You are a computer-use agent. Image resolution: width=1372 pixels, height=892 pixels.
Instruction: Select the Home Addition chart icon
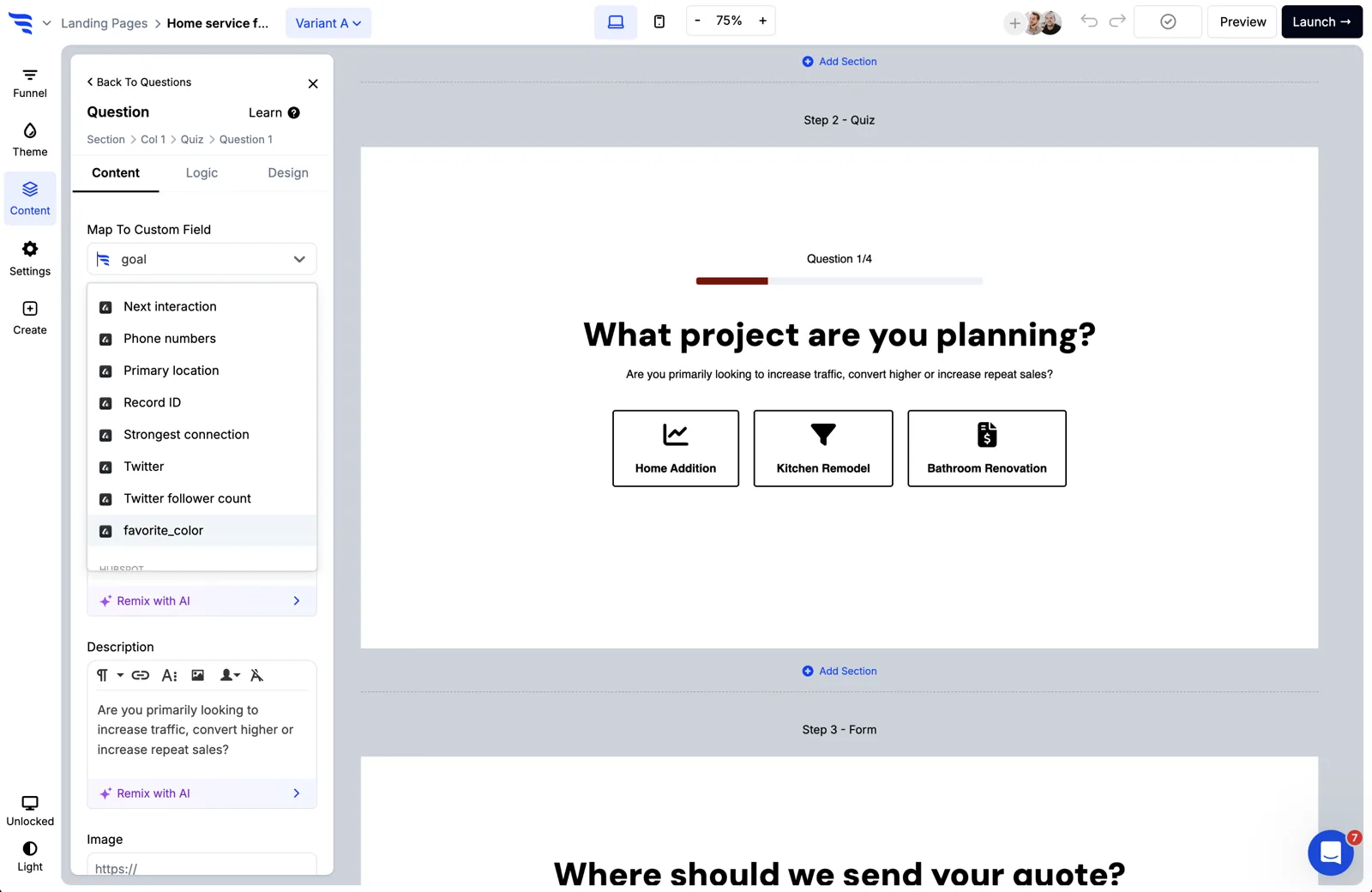[676, 435]
